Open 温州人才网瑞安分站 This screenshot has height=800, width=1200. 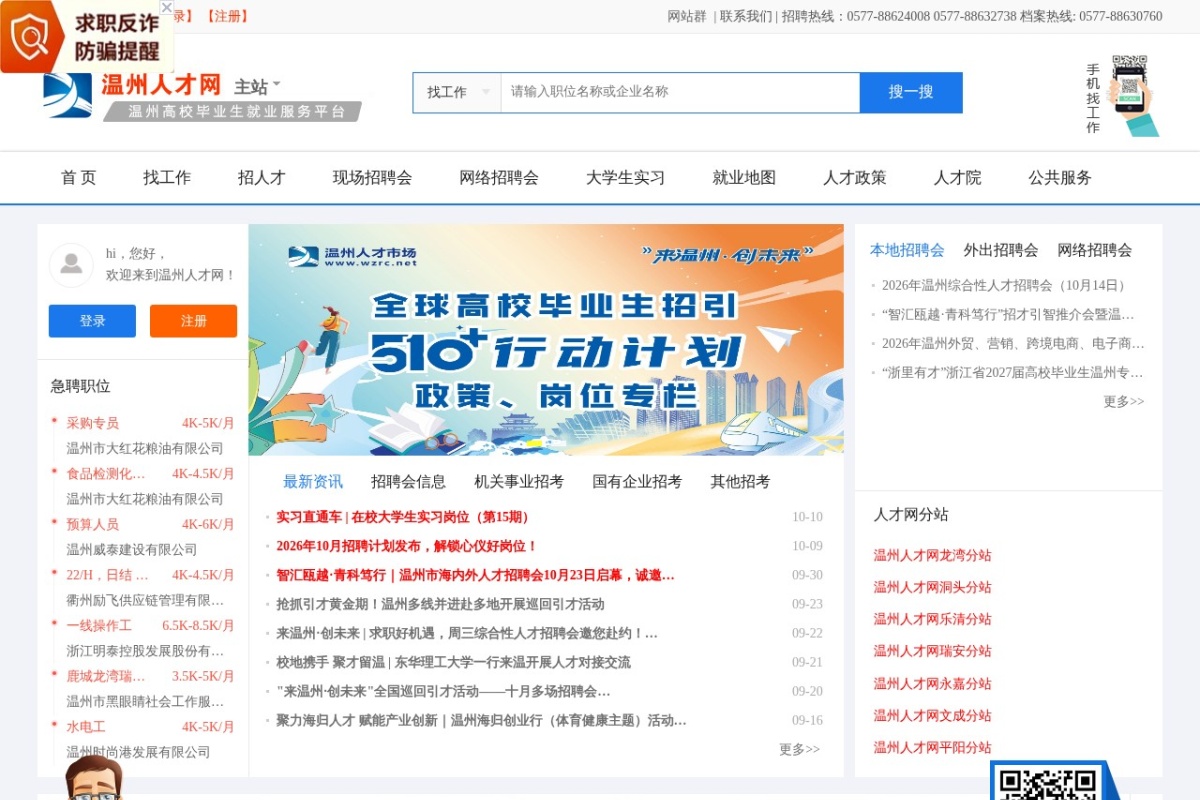[x=932, y=651]
